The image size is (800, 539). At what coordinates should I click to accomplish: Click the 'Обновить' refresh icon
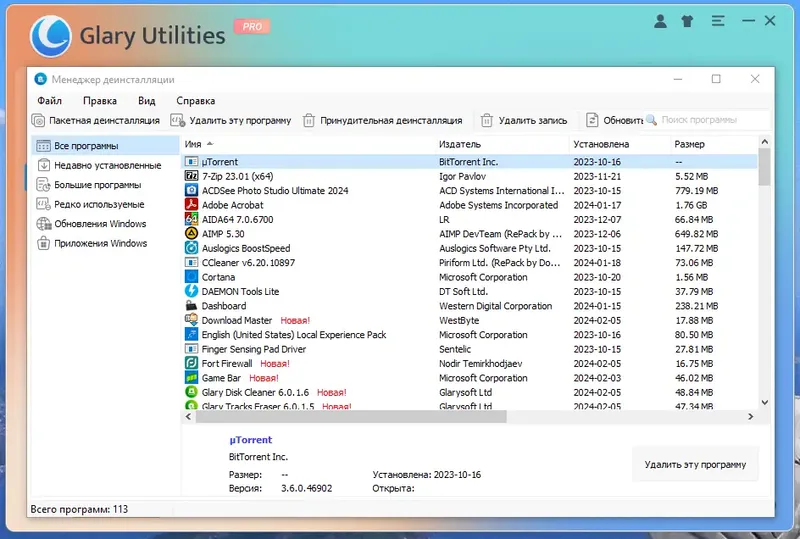click(592, 120)
